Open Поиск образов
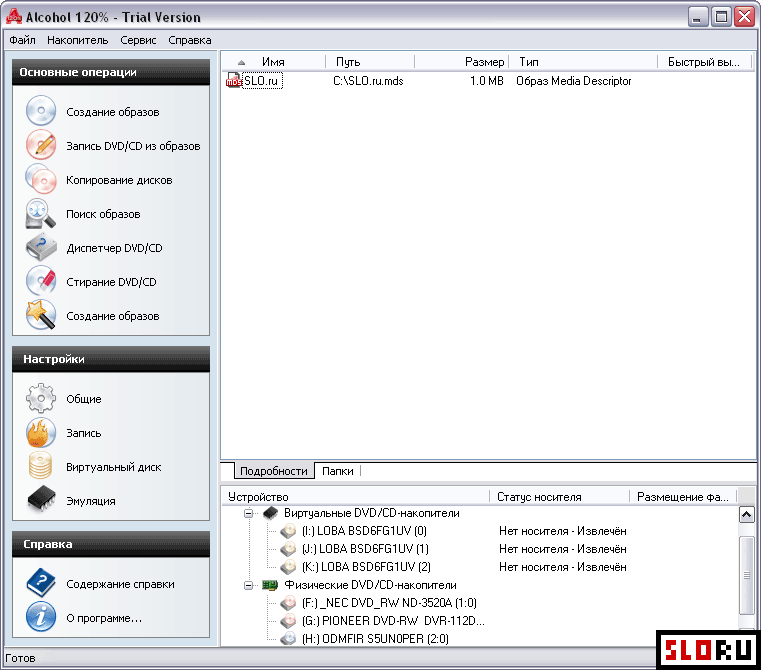The image size is (761, 670). point(103,214)
